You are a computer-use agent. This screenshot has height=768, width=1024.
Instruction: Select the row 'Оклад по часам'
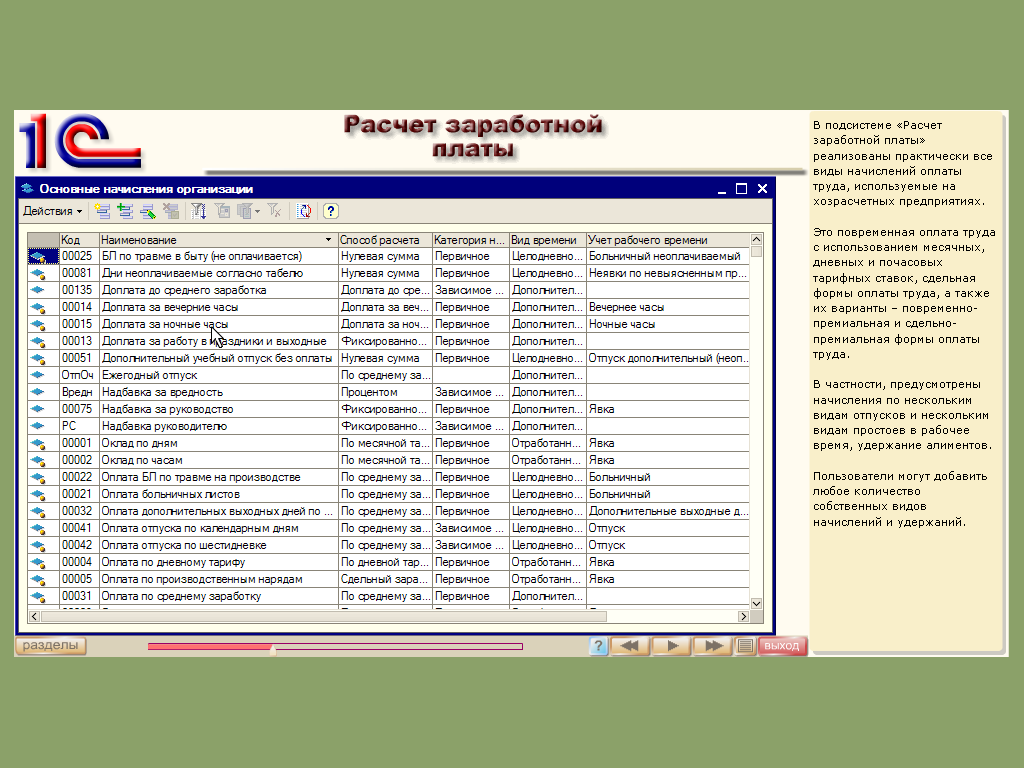389,460
